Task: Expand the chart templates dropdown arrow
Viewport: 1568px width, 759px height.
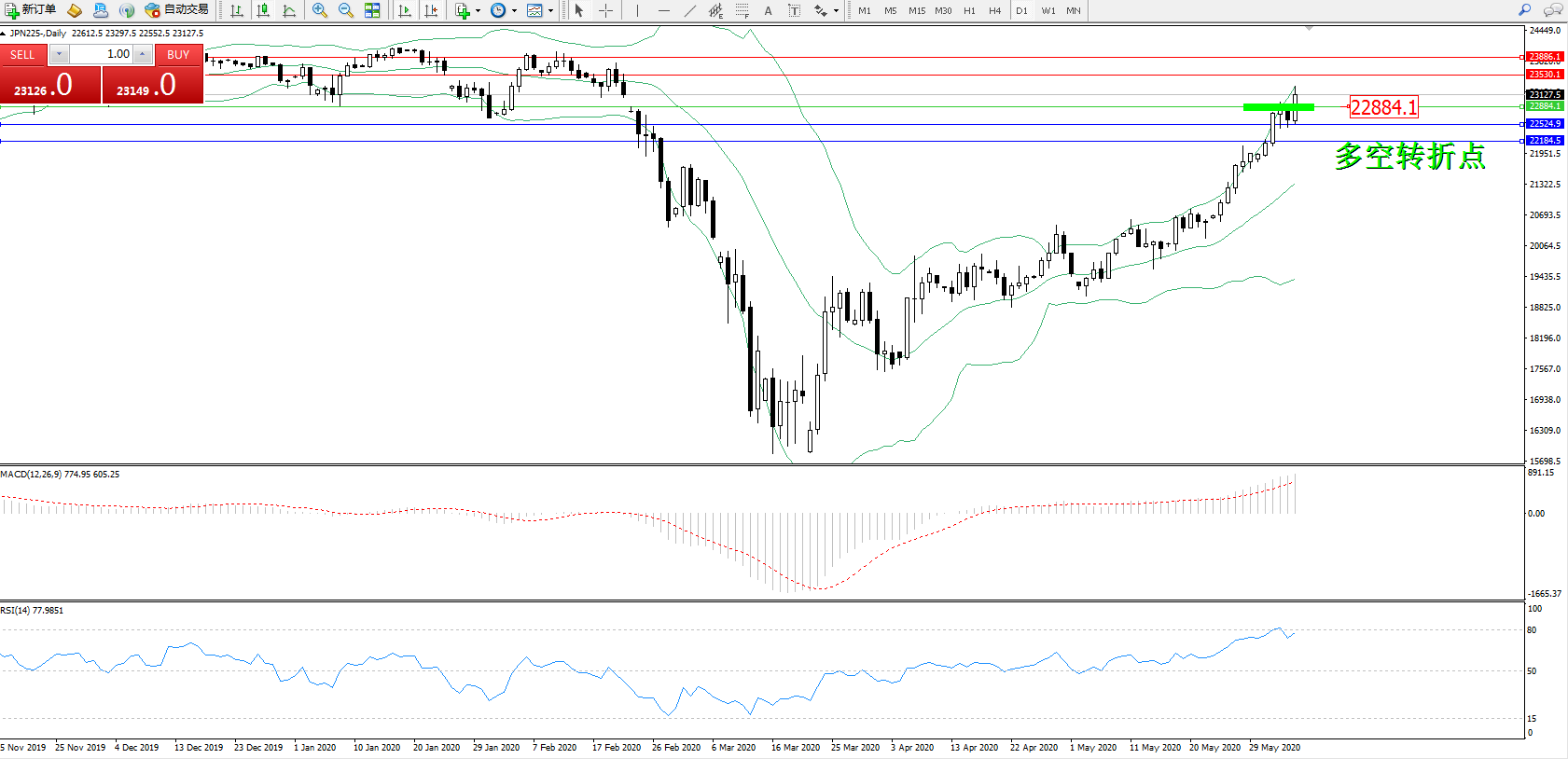Action: [x=550, y=11]
